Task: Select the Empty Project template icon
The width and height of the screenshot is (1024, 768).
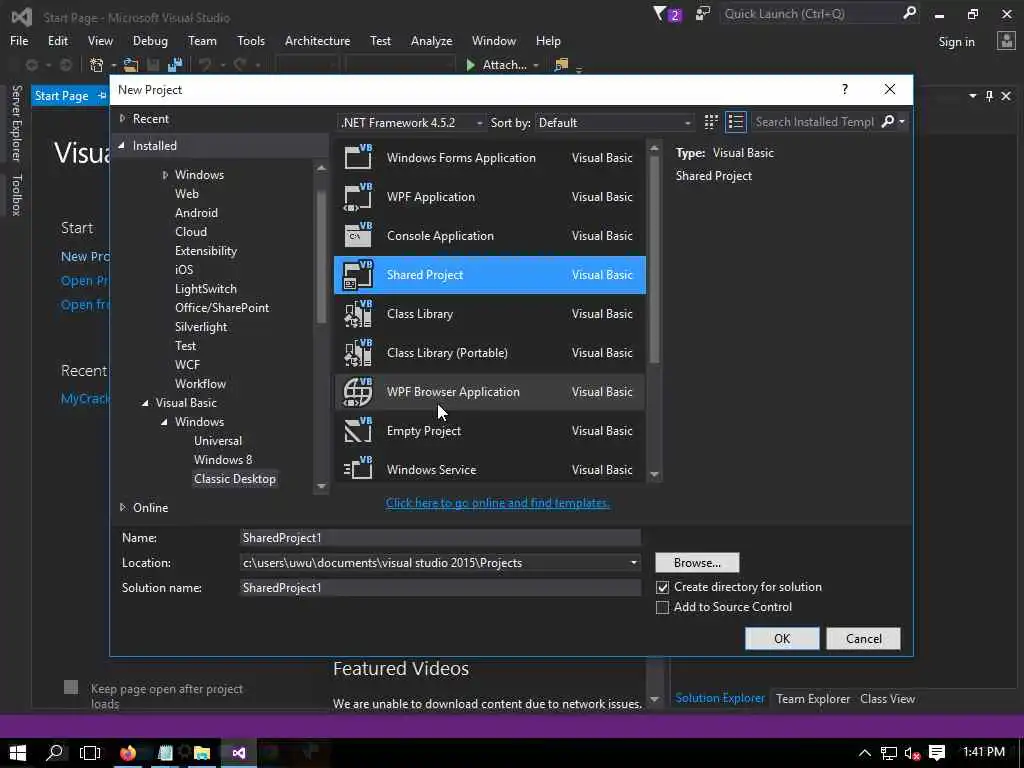Action: [x=358, y=430]
